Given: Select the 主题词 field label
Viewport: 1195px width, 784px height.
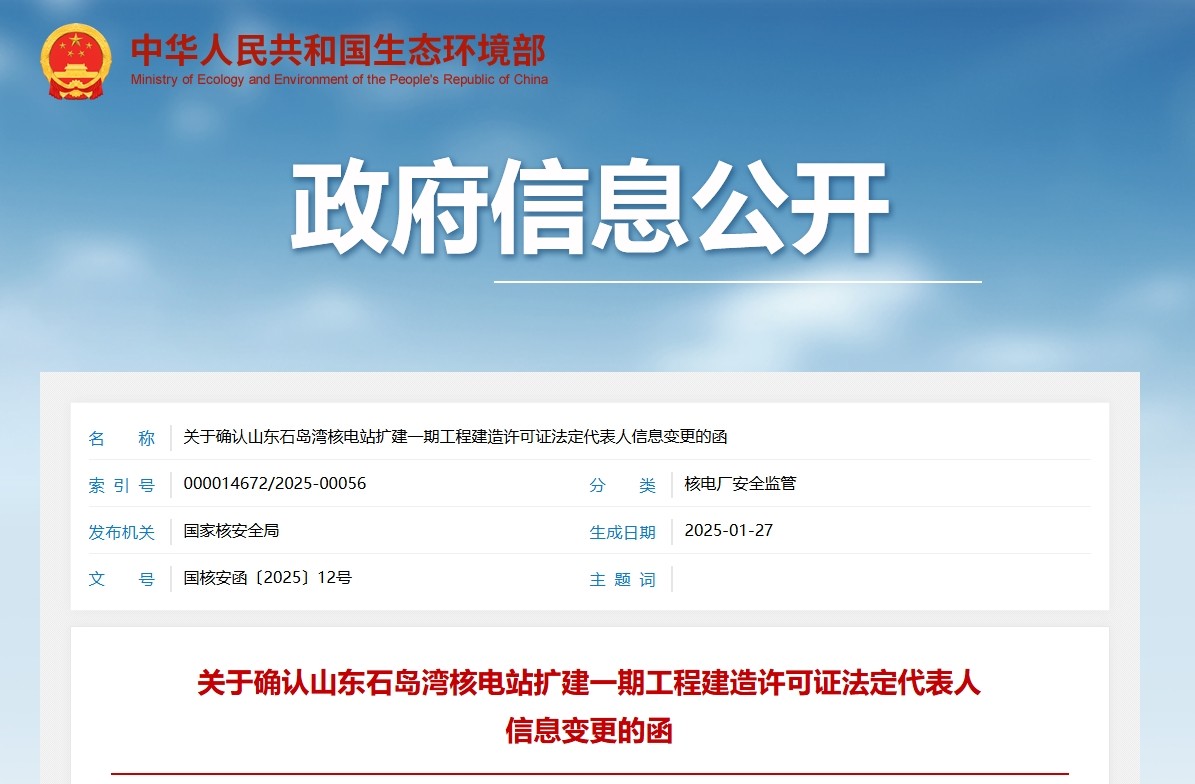Looking at the screenshot, I should click(x=622, y=580).
